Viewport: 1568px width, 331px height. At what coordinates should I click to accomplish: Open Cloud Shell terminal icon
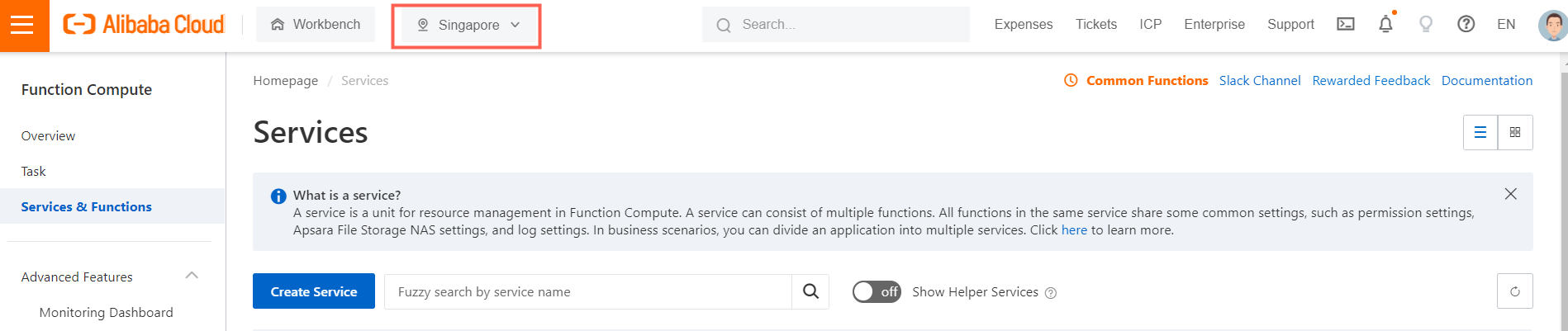pos(1345,25)
